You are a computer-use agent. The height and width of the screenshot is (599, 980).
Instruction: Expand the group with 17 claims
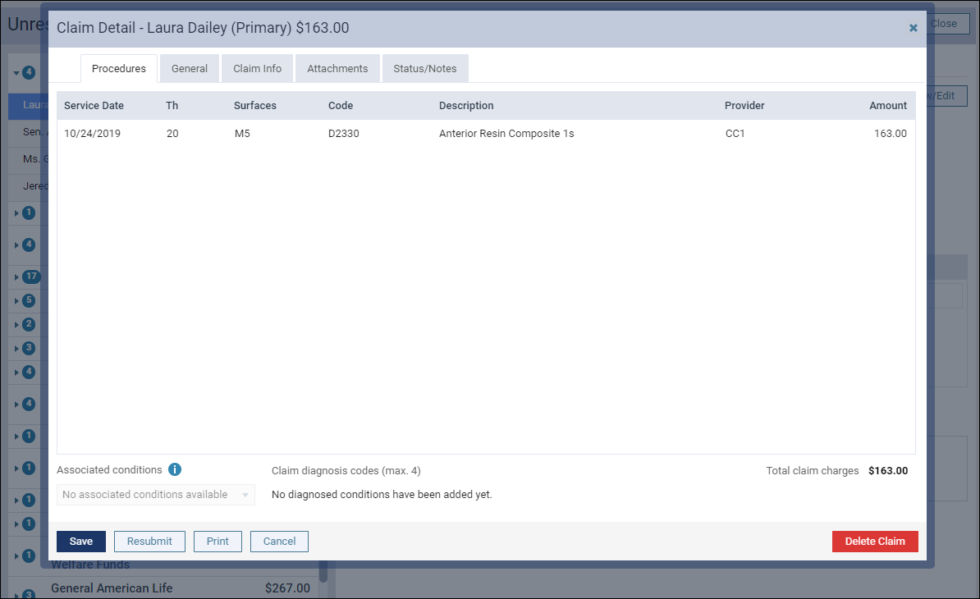pos(16,277)
